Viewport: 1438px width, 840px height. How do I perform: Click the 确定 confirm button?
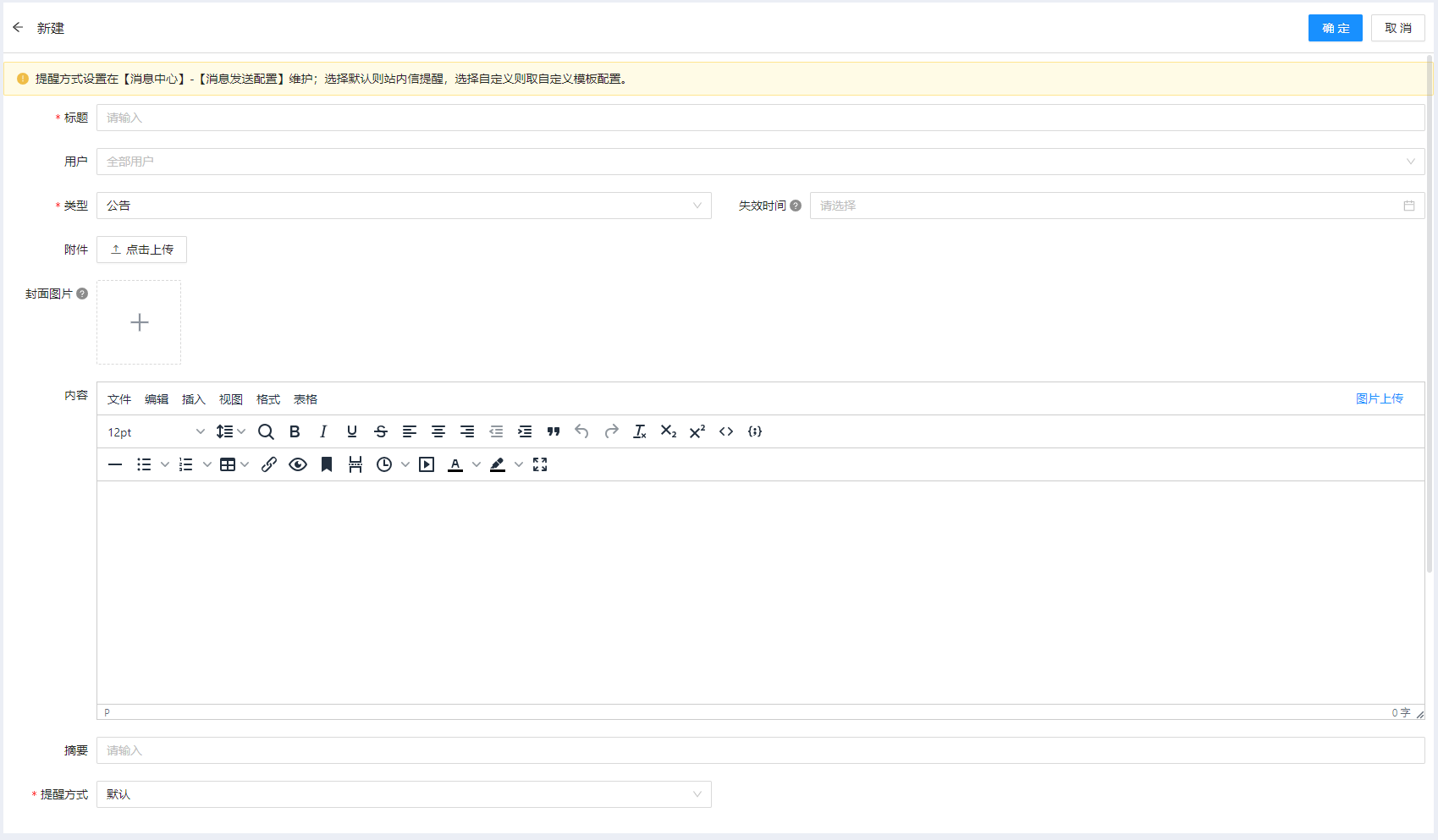[x=1335, y=27]
